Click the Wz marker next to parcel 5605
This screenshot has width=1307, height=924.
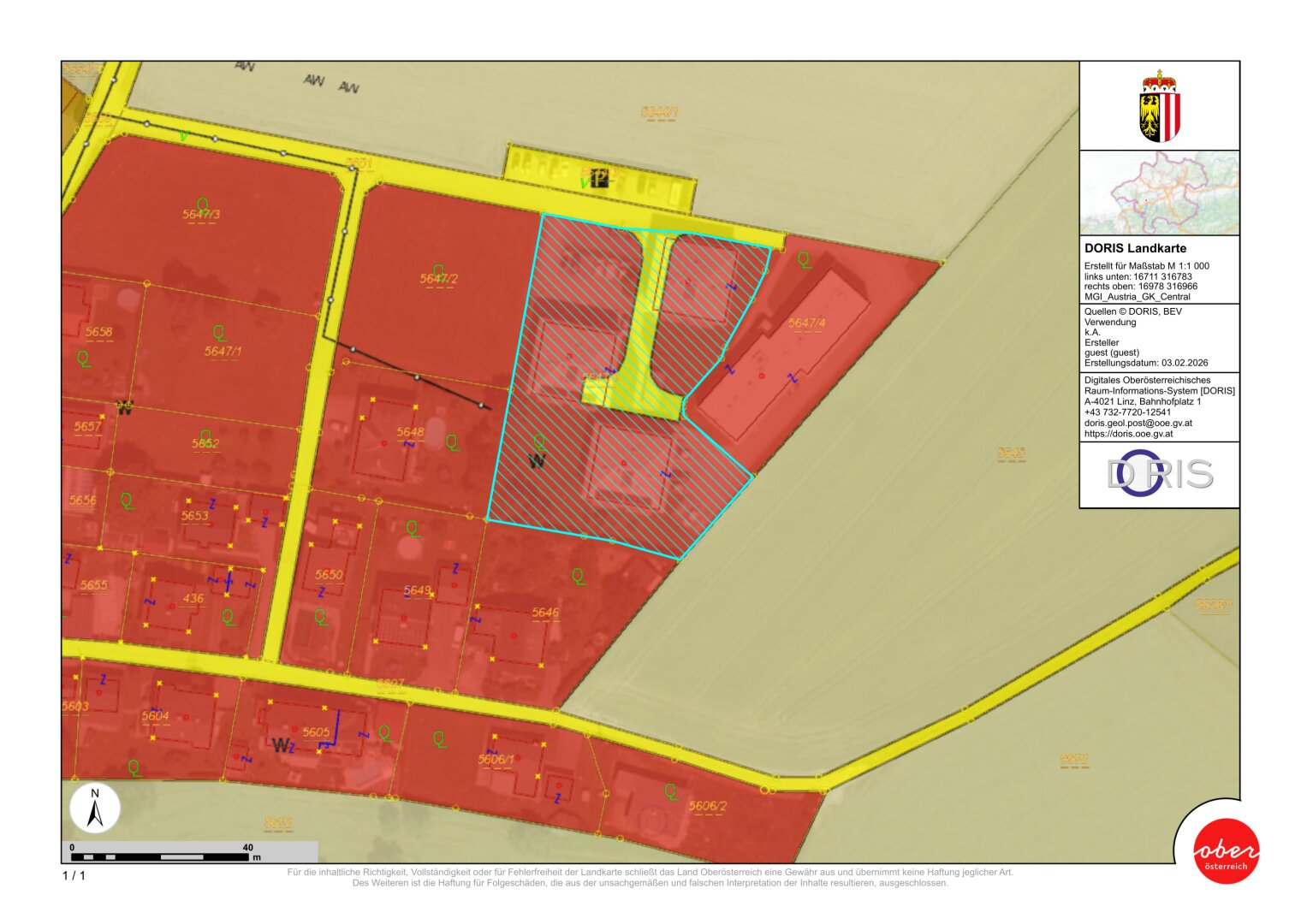coord(283,745)
